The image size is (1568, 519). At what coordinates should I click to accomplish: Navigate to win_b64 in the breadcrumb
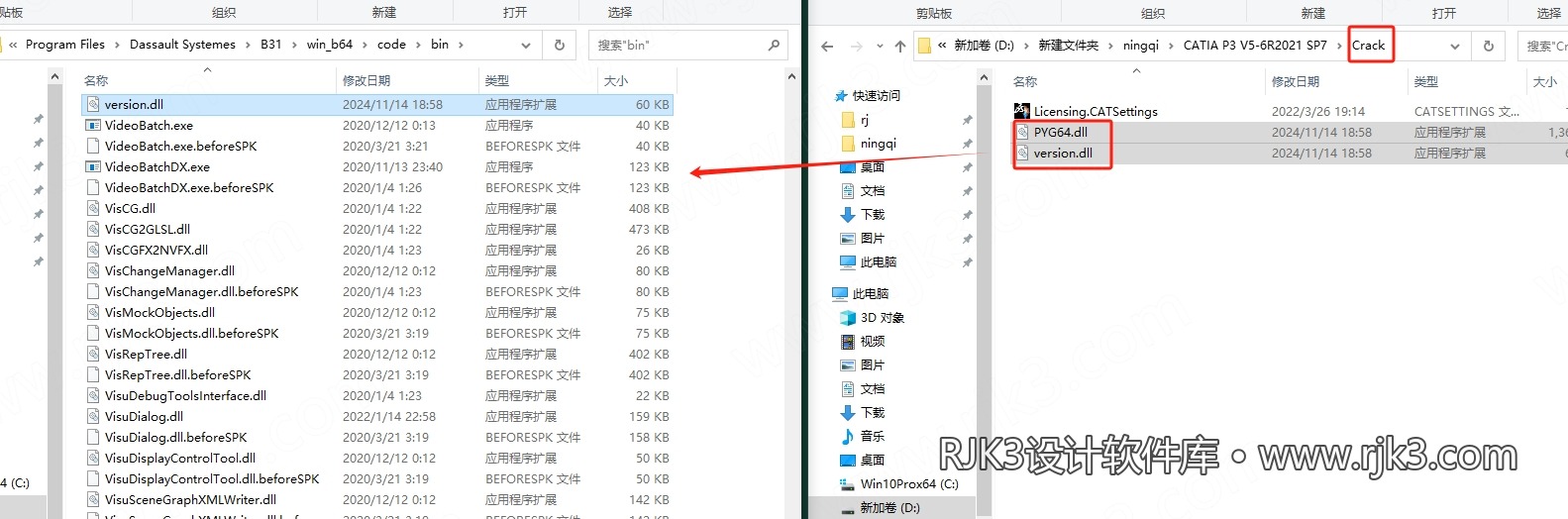coord(330,45)
